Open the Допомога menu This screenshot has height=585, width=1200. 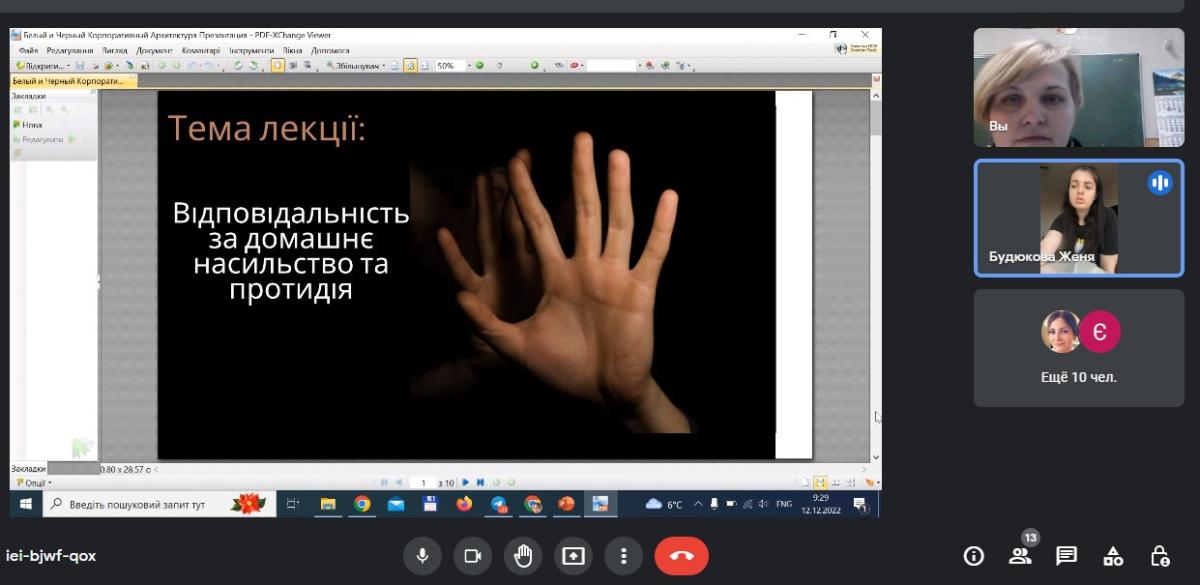(x=330, y=50)
